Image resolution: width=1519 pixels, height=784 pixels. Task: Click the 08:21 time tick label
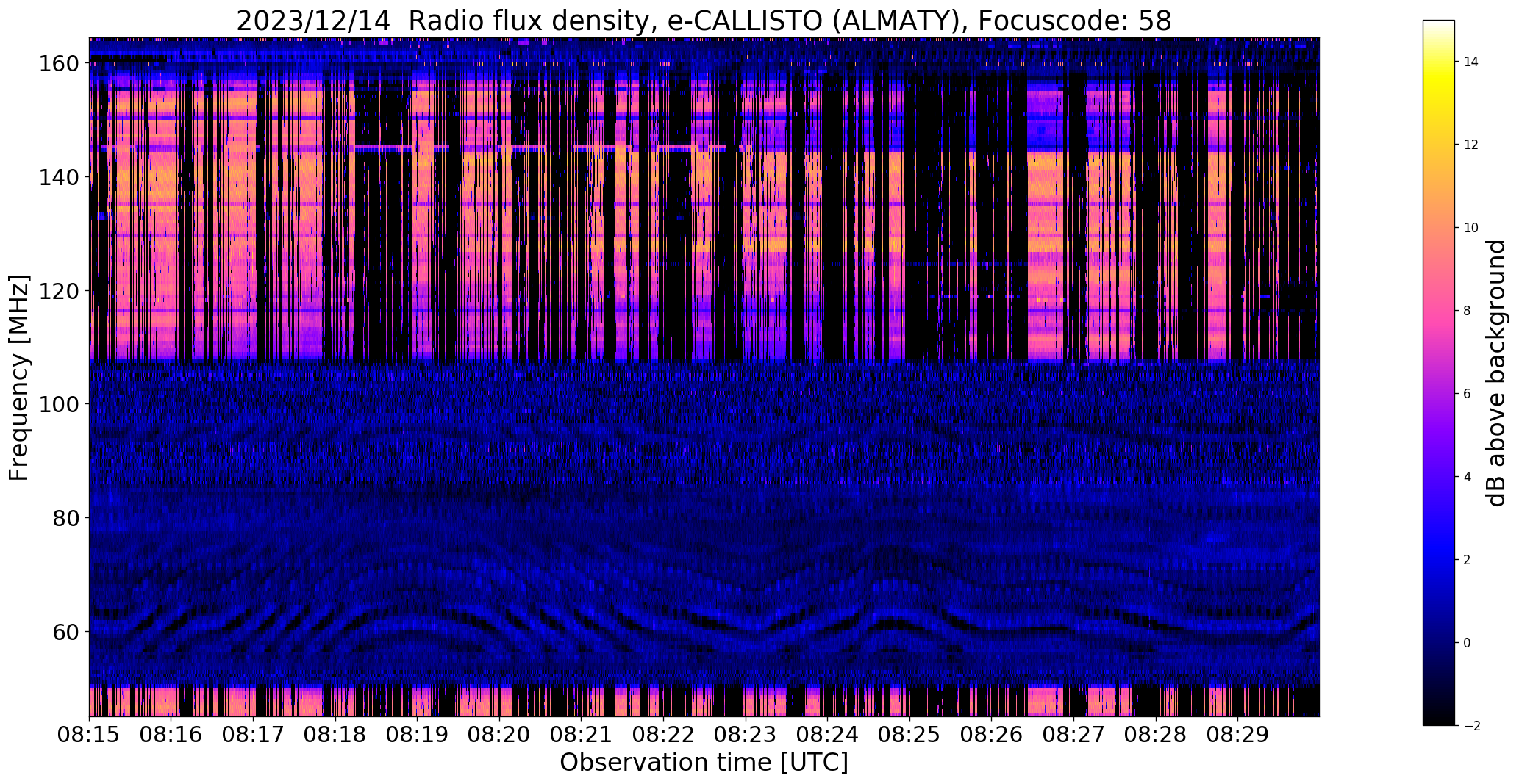pos(582,735)
